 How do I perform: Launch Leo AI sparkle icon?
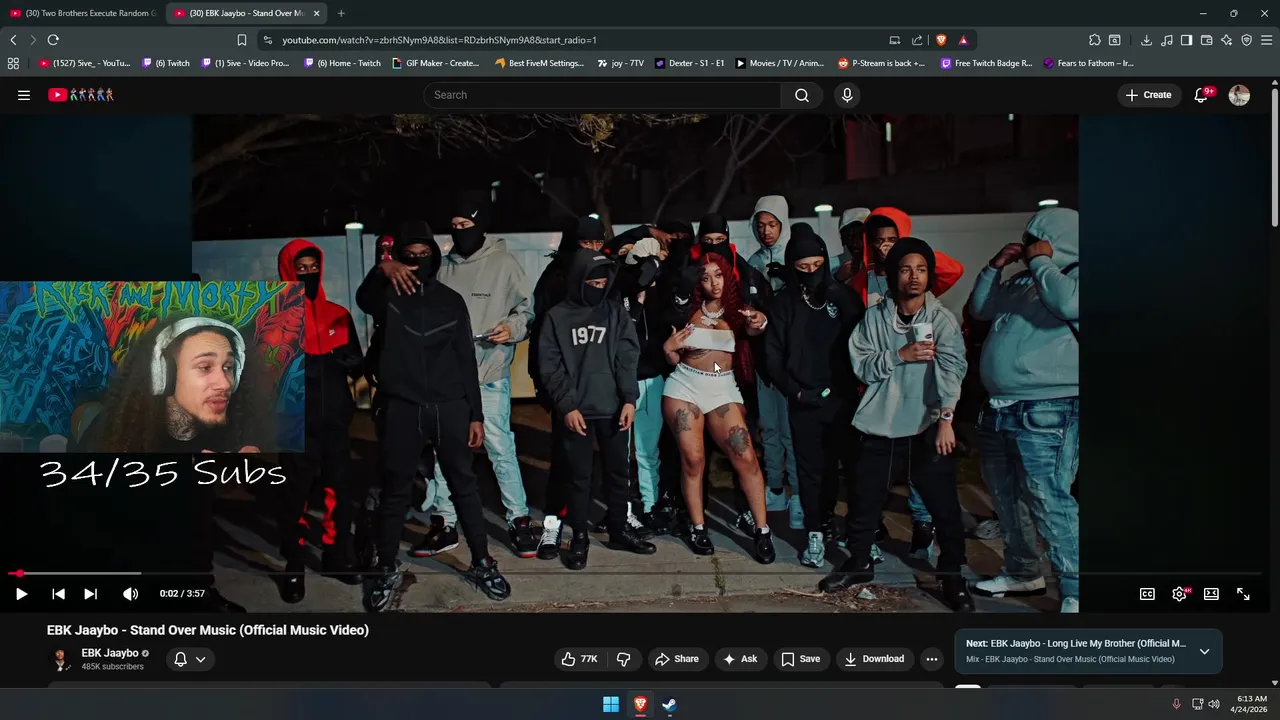1227,40
